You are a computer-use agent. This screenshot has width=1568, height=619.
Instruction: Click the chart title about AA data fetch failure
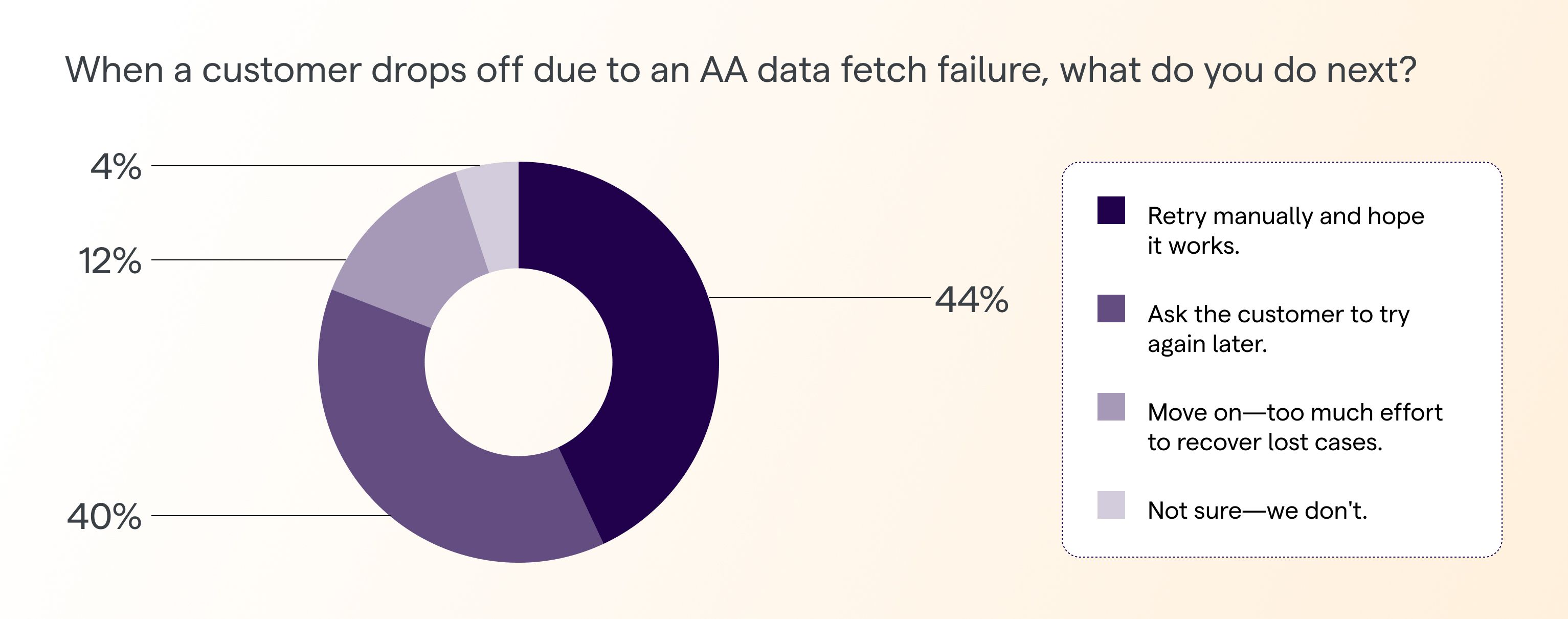pyautogui.click(x=740, y=70)
